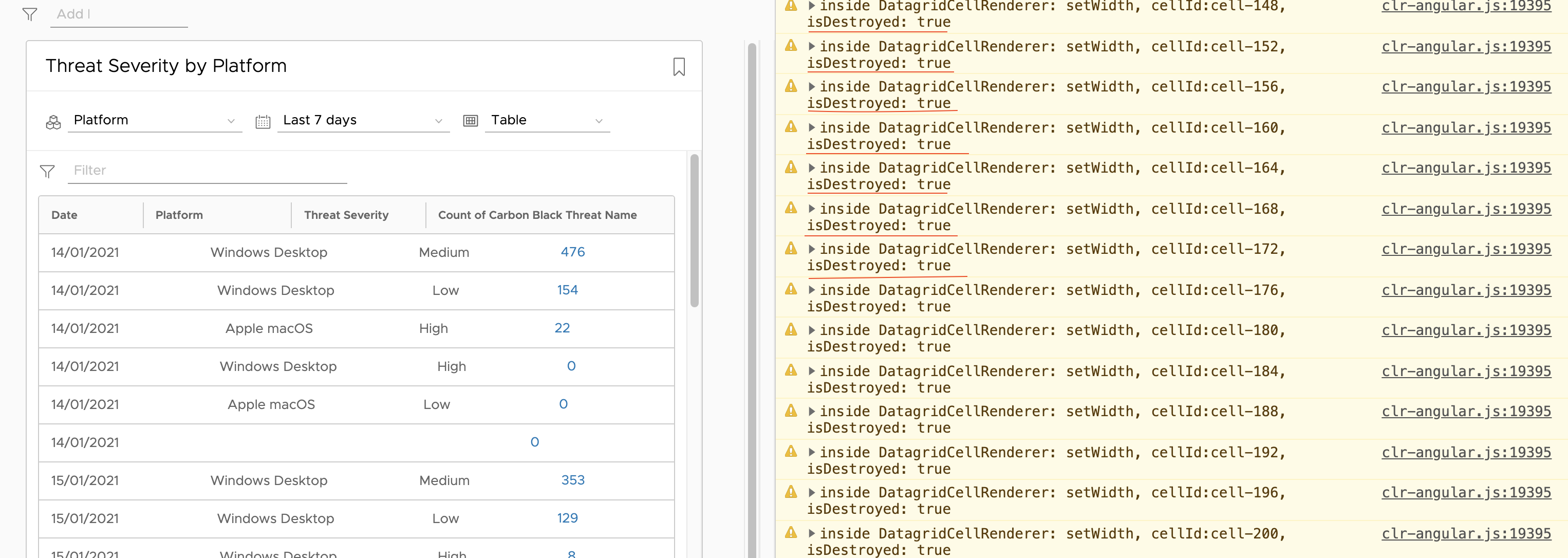This screenshot has height=558, width=1568.
Task: Click the 22 count link for Apple macOS High
Action: (x=562, y=328)
